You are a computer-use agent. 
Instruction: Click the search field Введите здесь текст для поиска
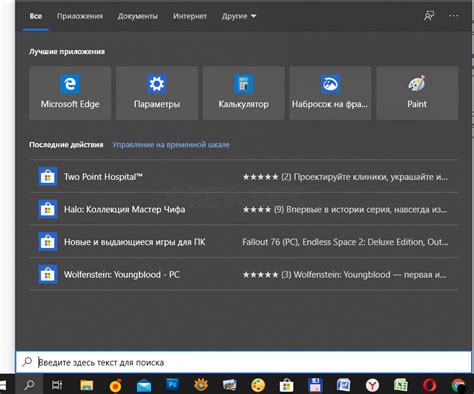click(x=244, y=362)
